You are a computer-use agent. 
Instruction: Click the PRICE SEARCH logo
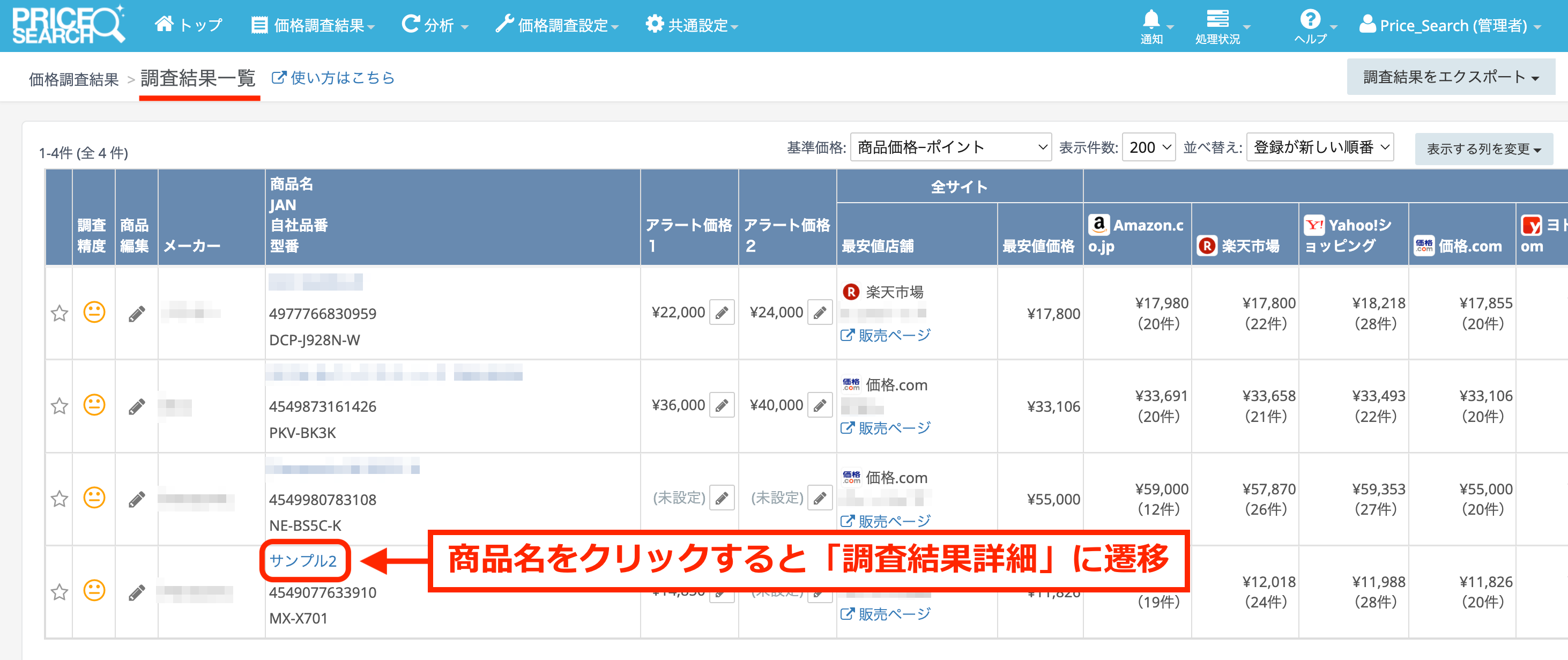(68, 26)
